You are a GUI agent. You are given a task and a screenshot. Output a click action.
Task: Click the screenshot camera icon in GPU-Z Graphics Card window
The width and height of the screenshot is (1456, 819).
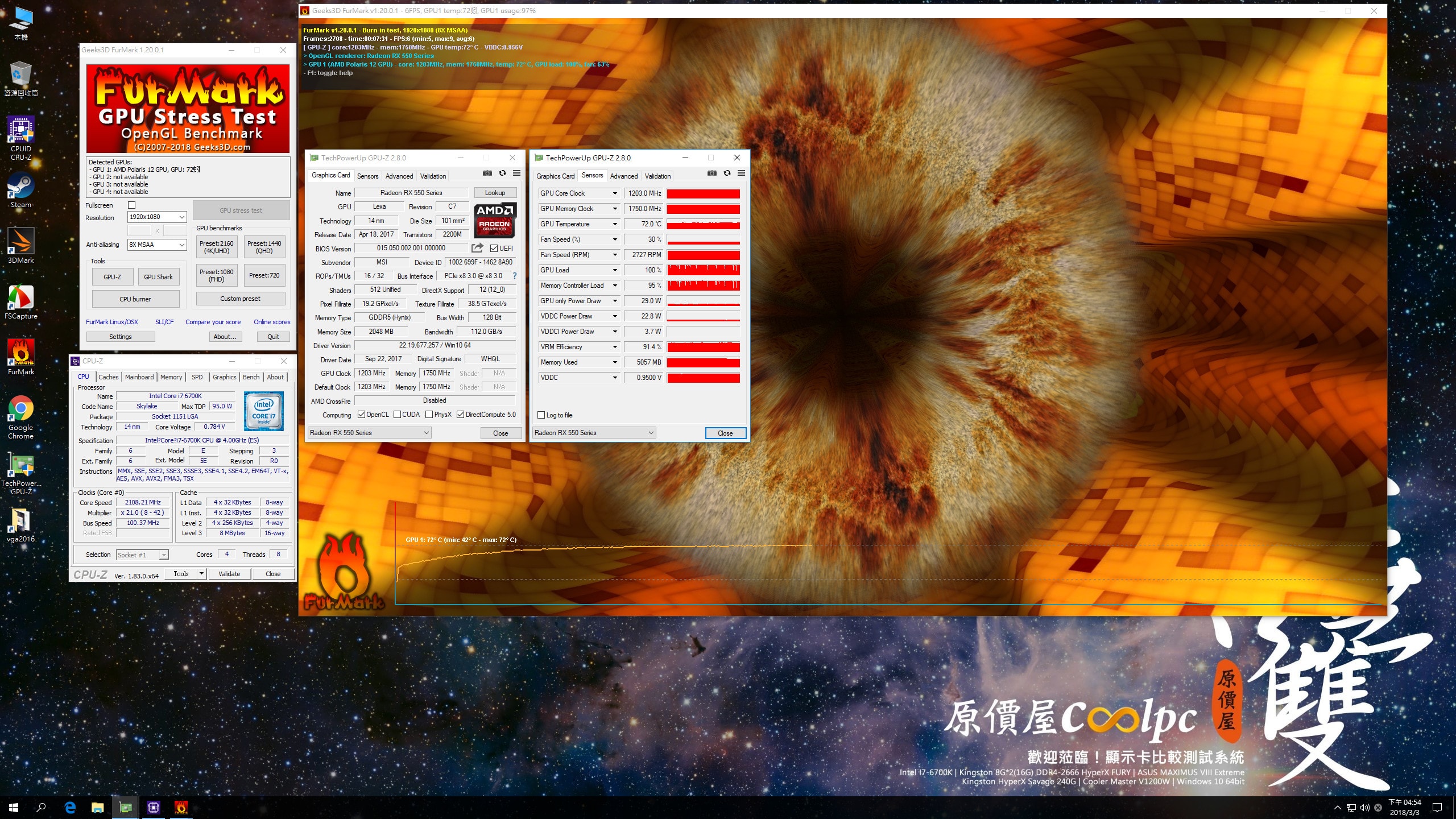487,173
